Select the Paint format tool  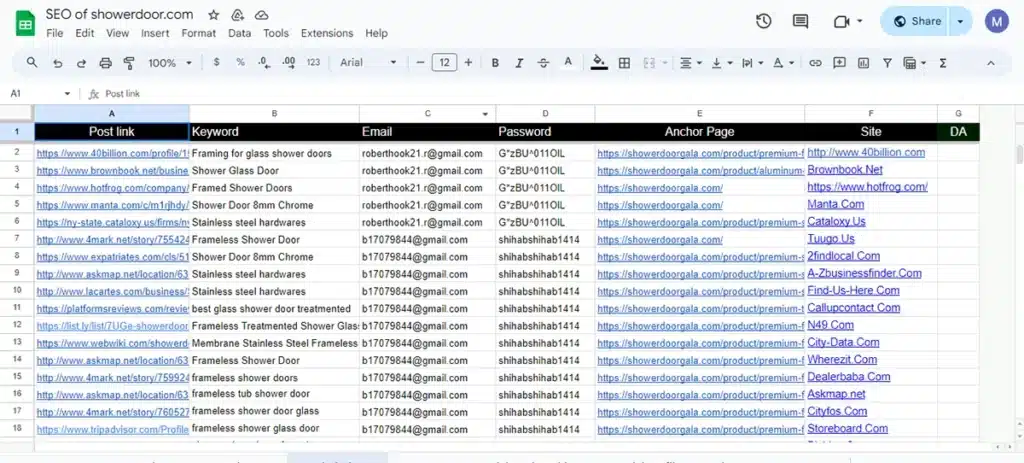coord(128,63)
